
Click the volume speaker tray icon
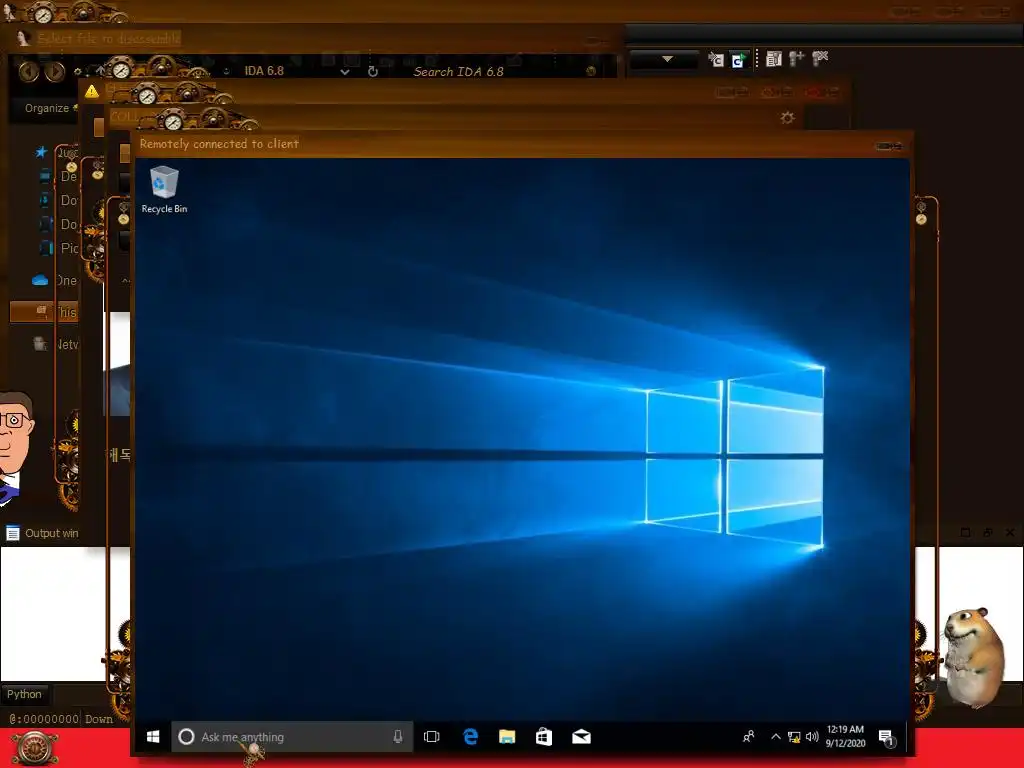[812, 737]
